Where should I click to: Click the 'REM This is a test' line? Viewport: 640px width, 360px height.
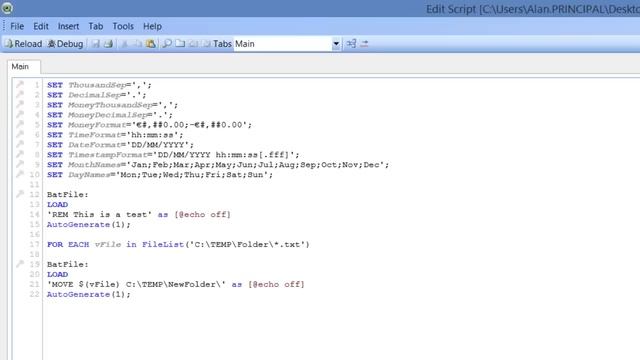coord(139,215)
